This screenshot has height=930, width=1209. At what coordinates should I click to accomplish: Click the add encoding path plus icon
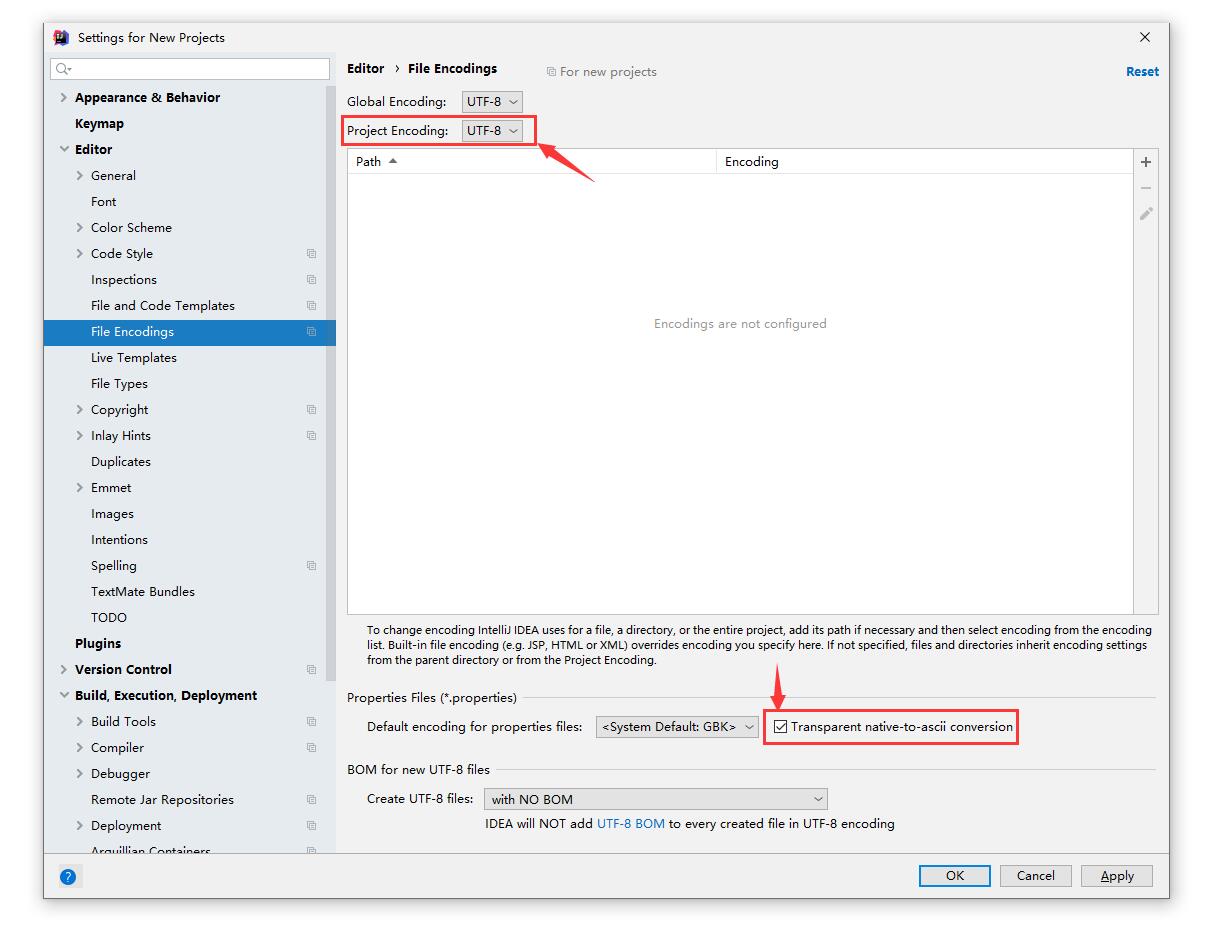click(1146, 162)
